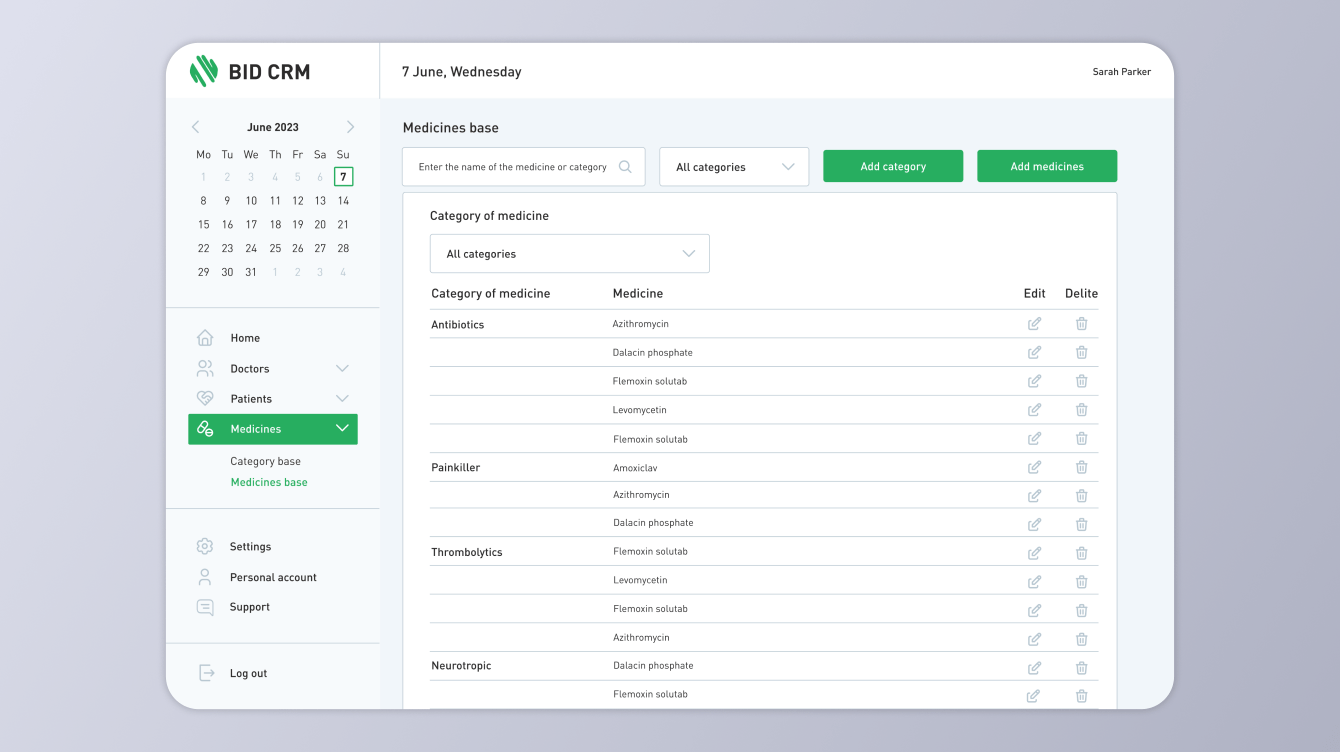Collapse the Medicines submenu chevron
1340x752 pixels.
point(342,429)
